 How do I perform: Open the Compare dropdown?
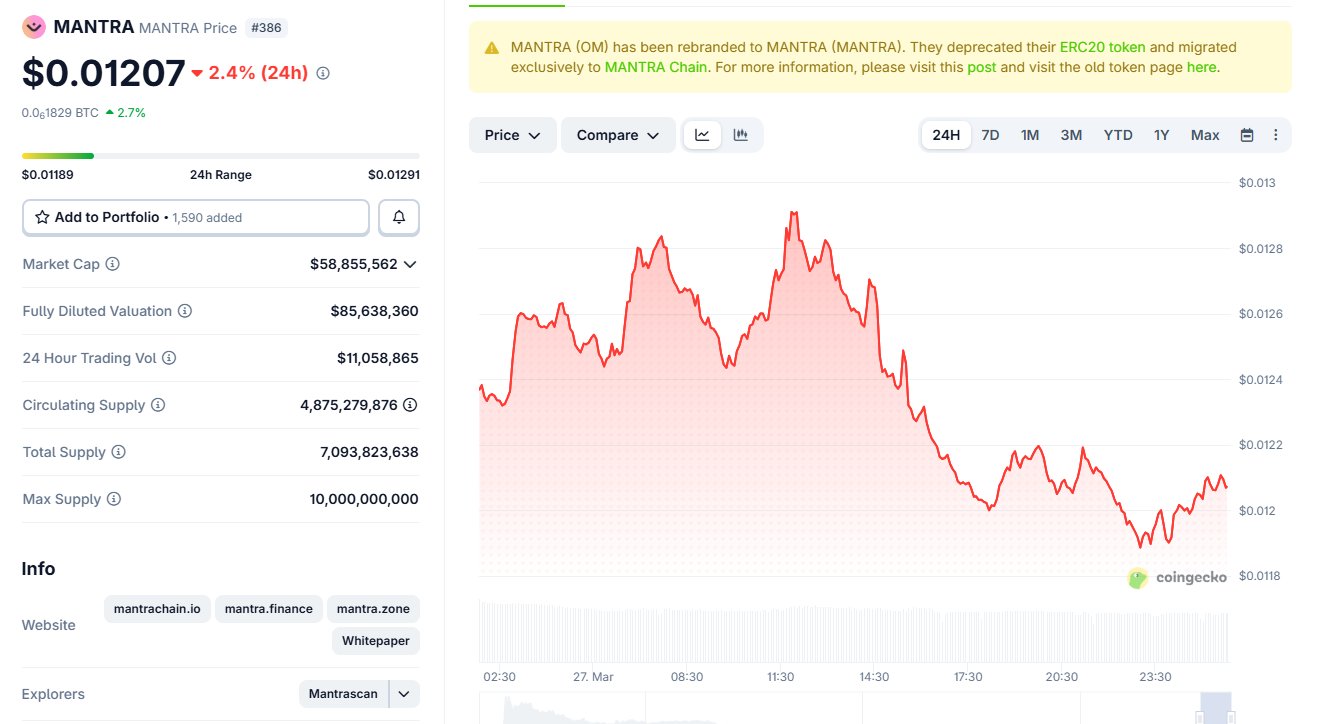pyautogui.click(x=618, y=135)
